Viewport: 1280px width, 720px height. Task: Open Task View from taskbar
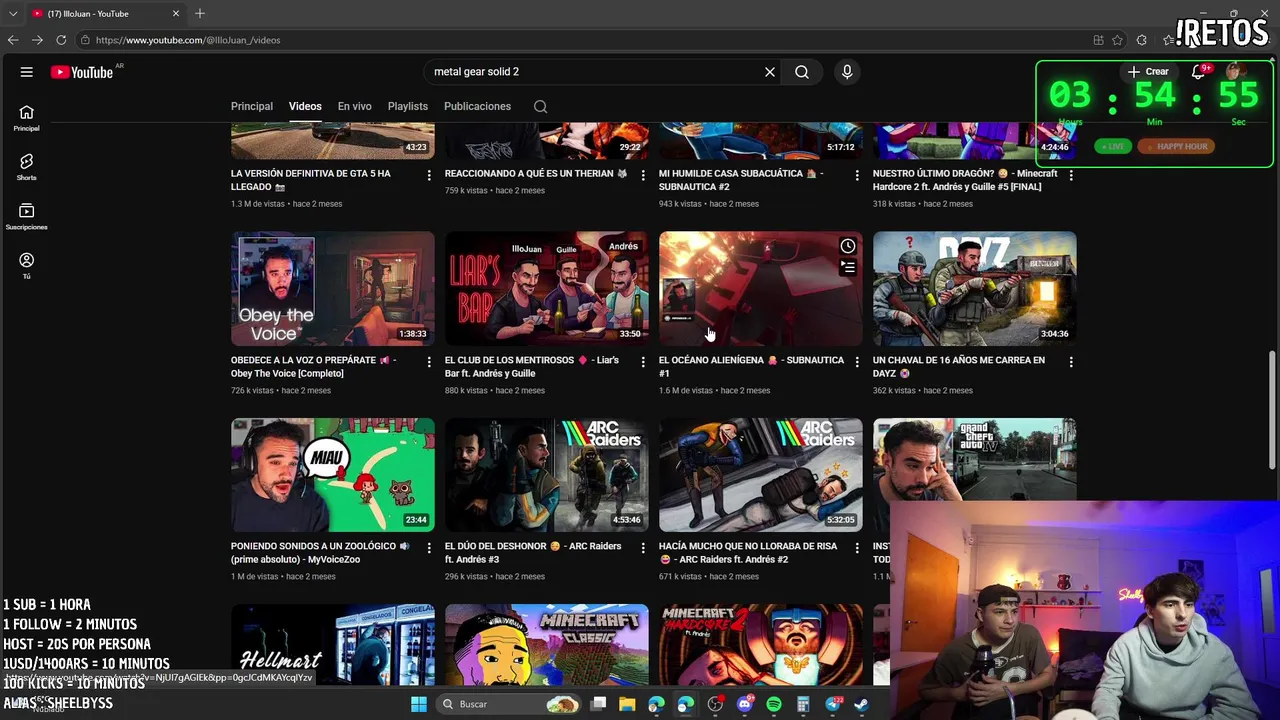[598, 704]
